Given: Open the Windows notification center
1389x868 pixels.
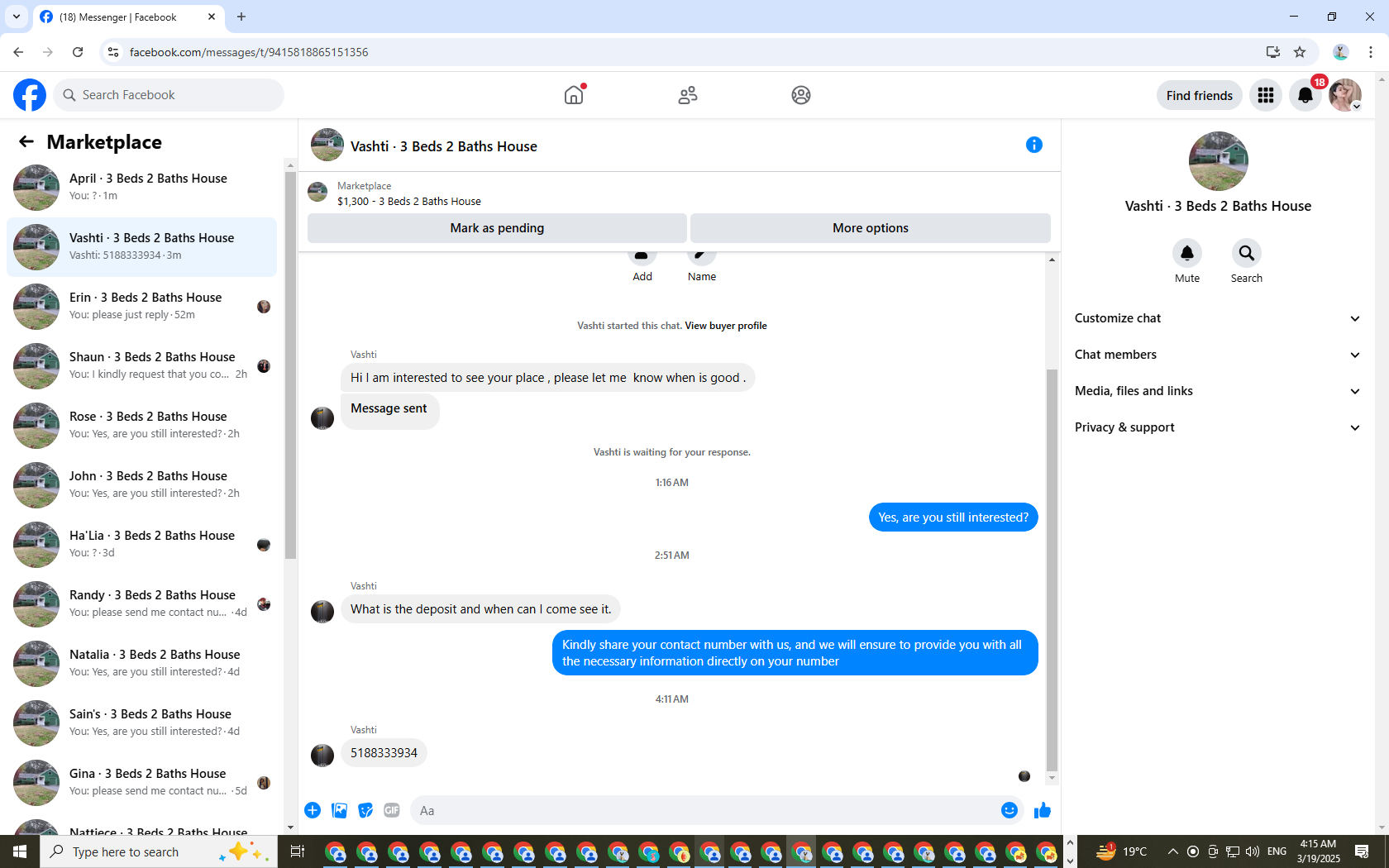Looking at the screenshot, I should (x=1363, y=851).
